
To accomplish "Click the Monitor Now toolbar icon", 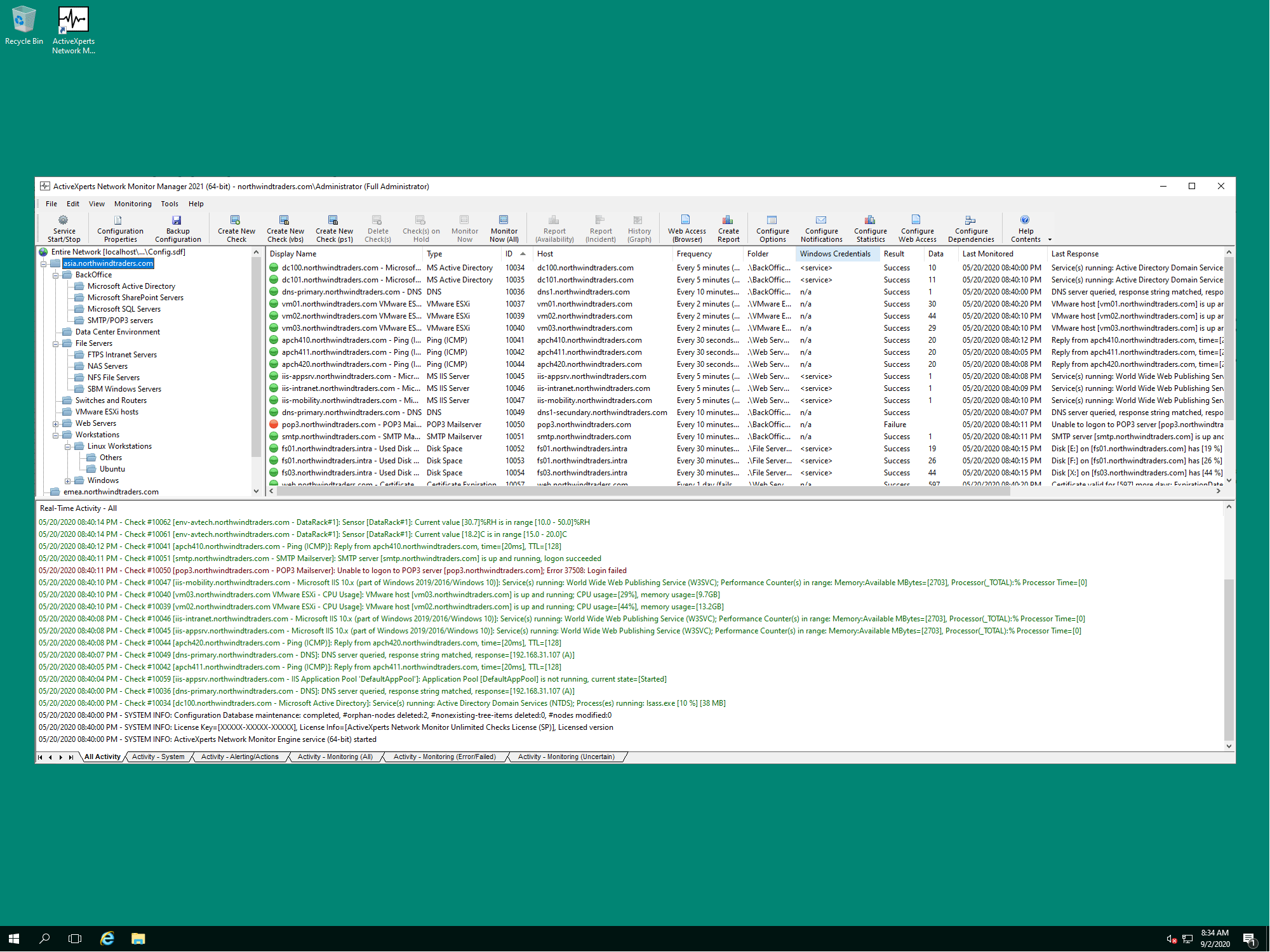I will pyautogui.click(x=465, y=228).
